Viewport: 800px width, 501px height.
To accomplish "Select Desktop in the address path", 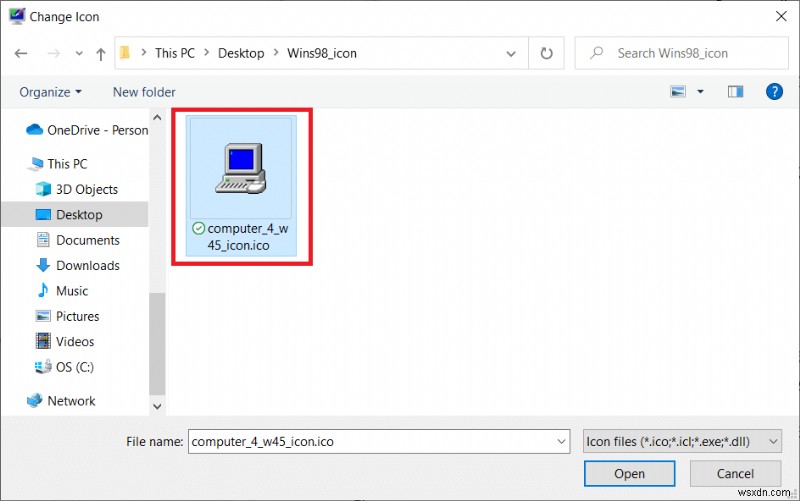I will click(241, 53).
